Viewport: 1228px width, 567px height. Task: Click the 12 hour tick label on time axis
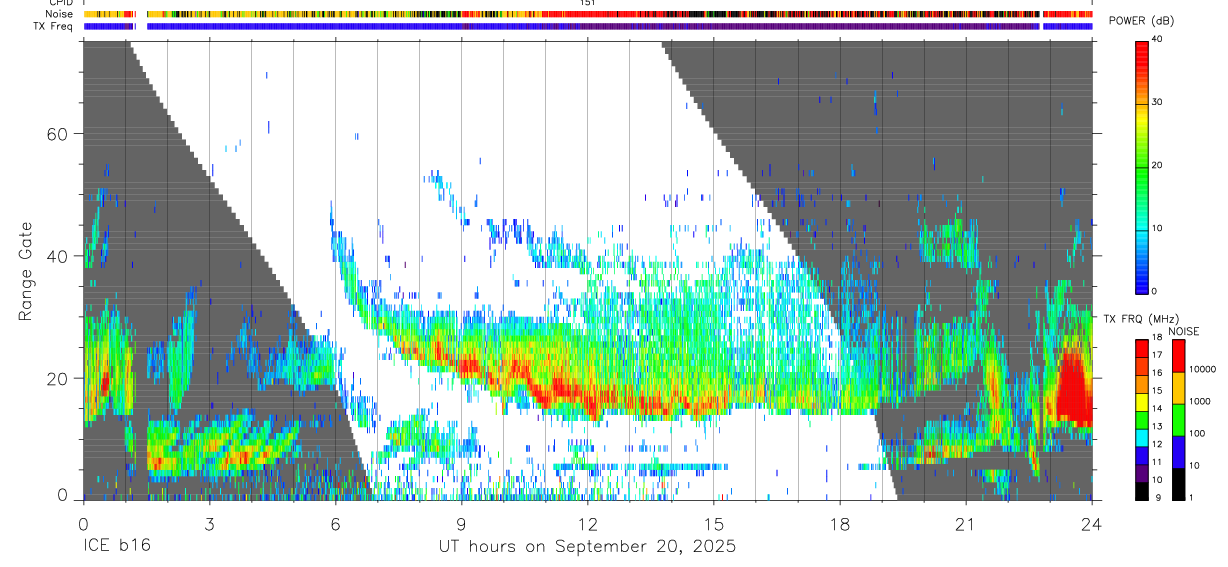588,524
